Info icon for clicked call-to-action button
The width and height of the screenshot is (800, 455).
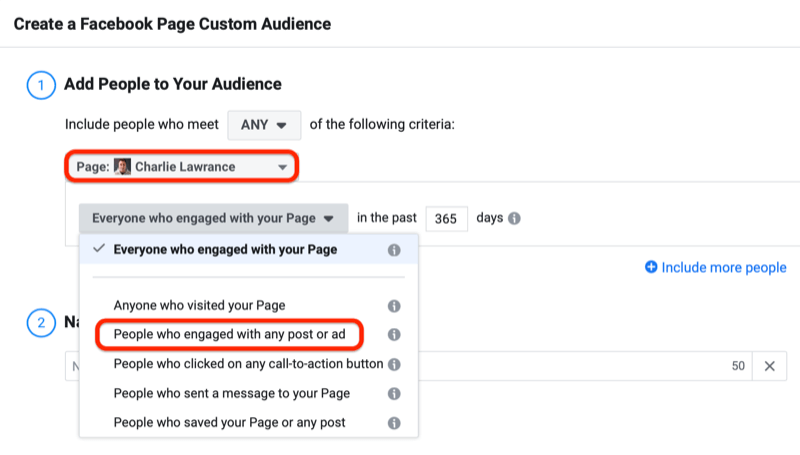(x=394, y=364)
